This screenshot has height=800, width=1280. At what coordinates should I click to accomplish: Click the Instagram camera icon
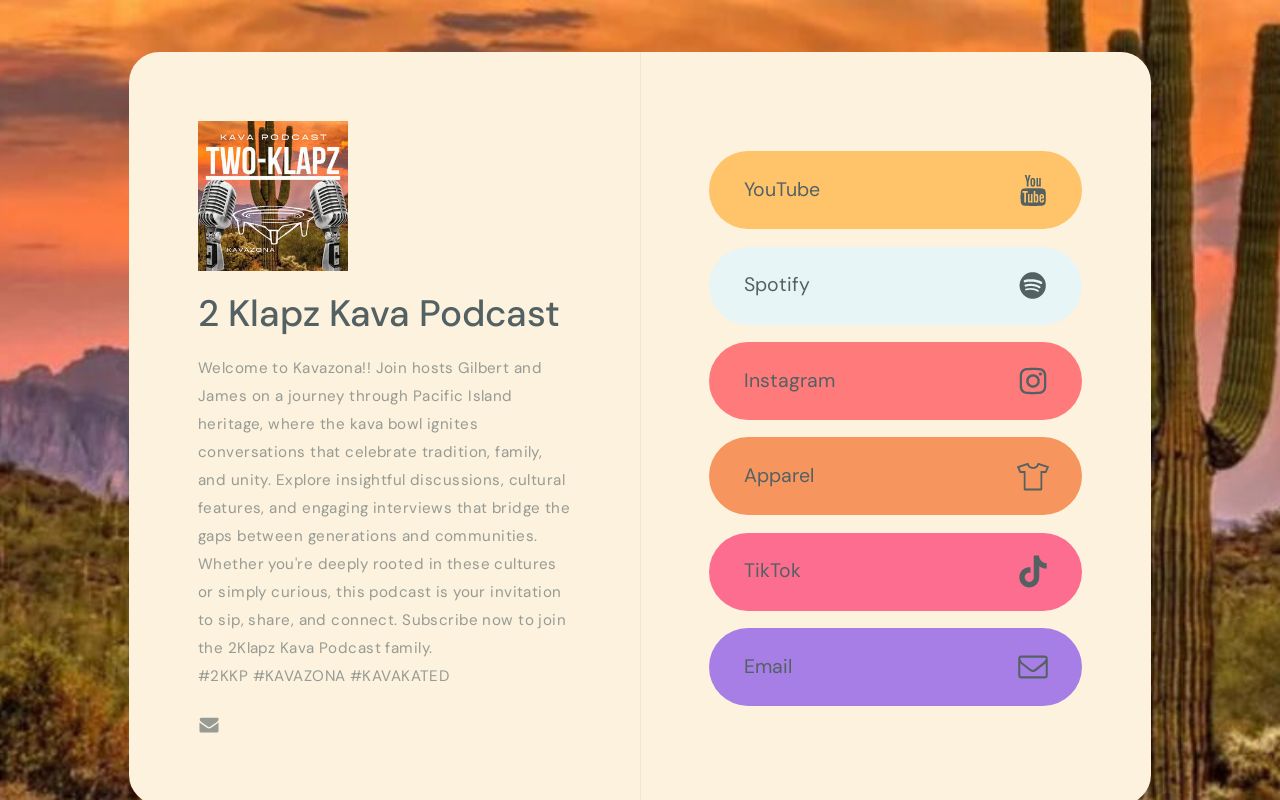pos(1033,381)
